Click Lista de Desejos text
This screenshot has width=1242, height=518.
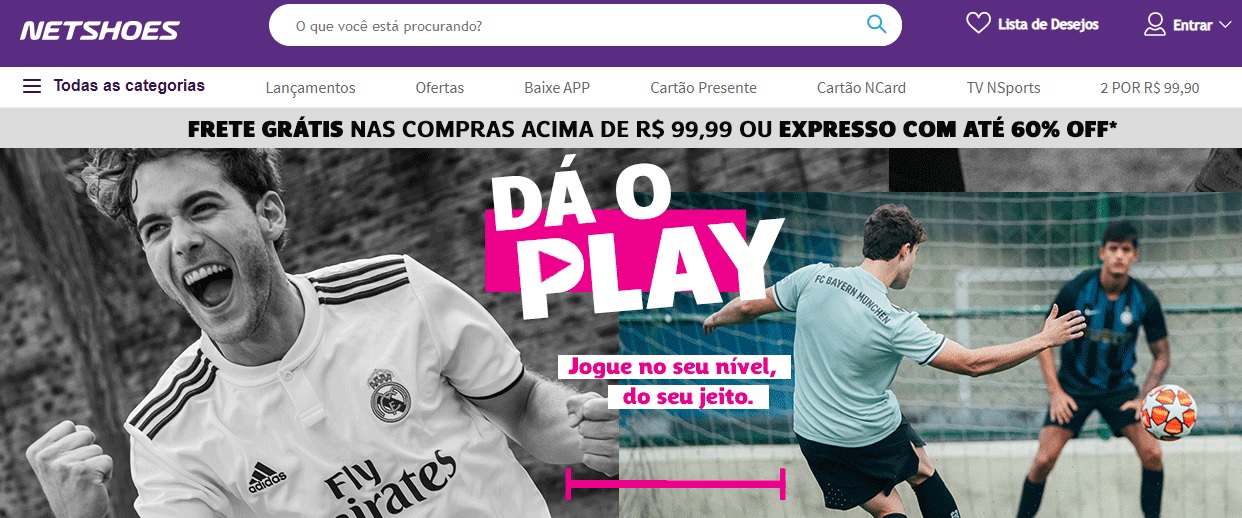(1048, 24)
